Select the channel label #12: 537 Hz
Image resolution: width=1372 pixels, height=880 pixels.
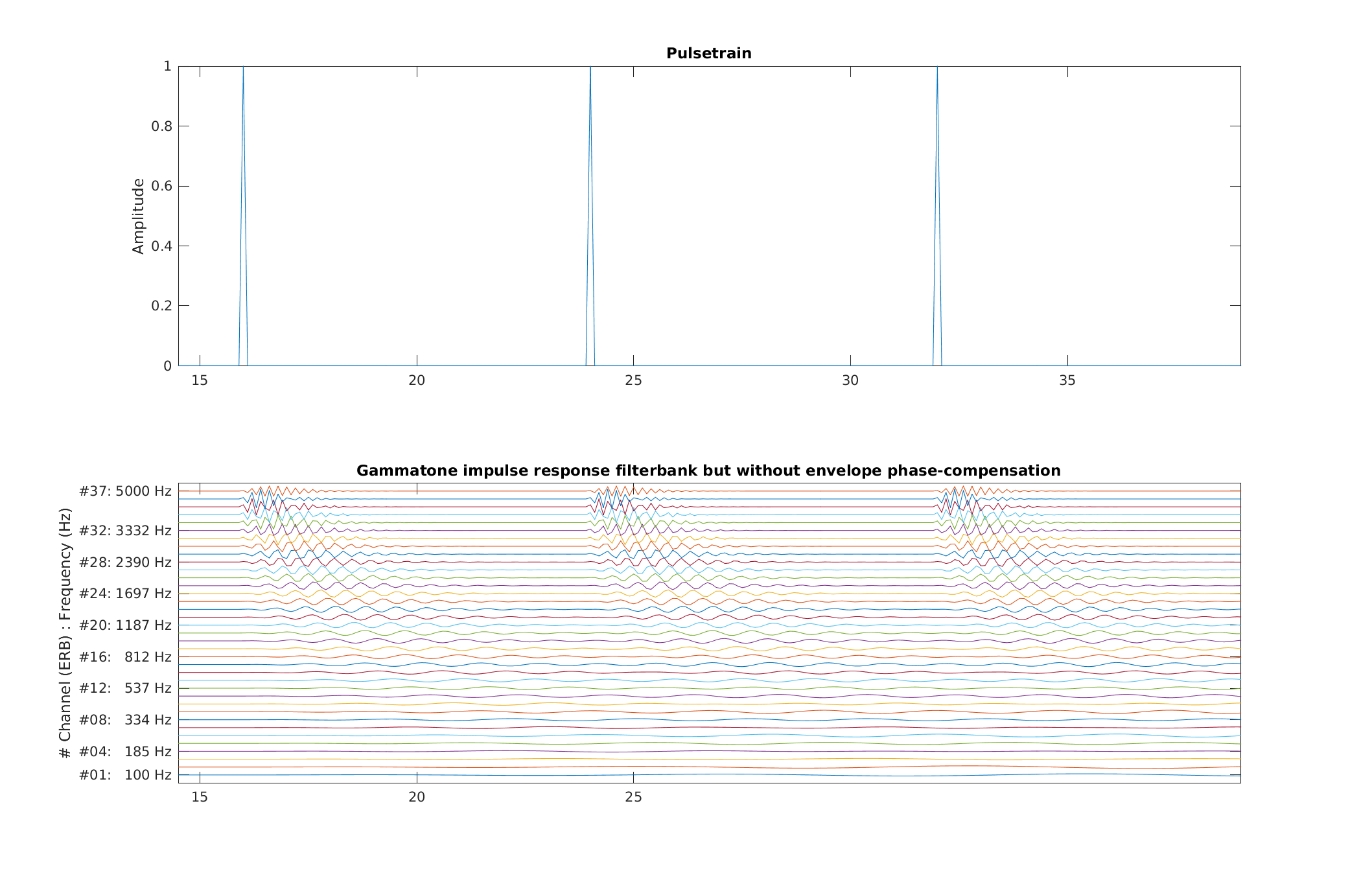[x=126, y=688]
